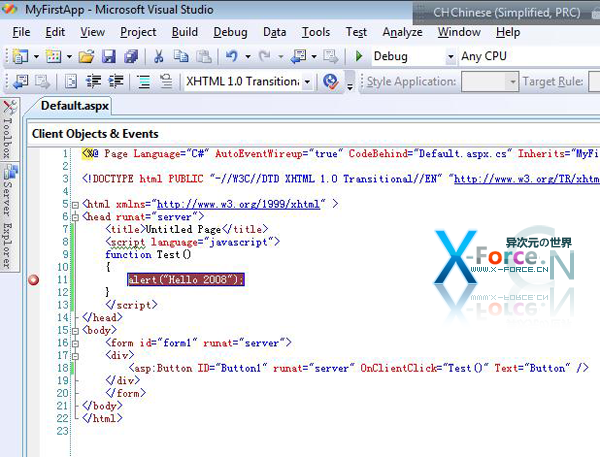Collapse the body element on line 15

pos(75,331)
